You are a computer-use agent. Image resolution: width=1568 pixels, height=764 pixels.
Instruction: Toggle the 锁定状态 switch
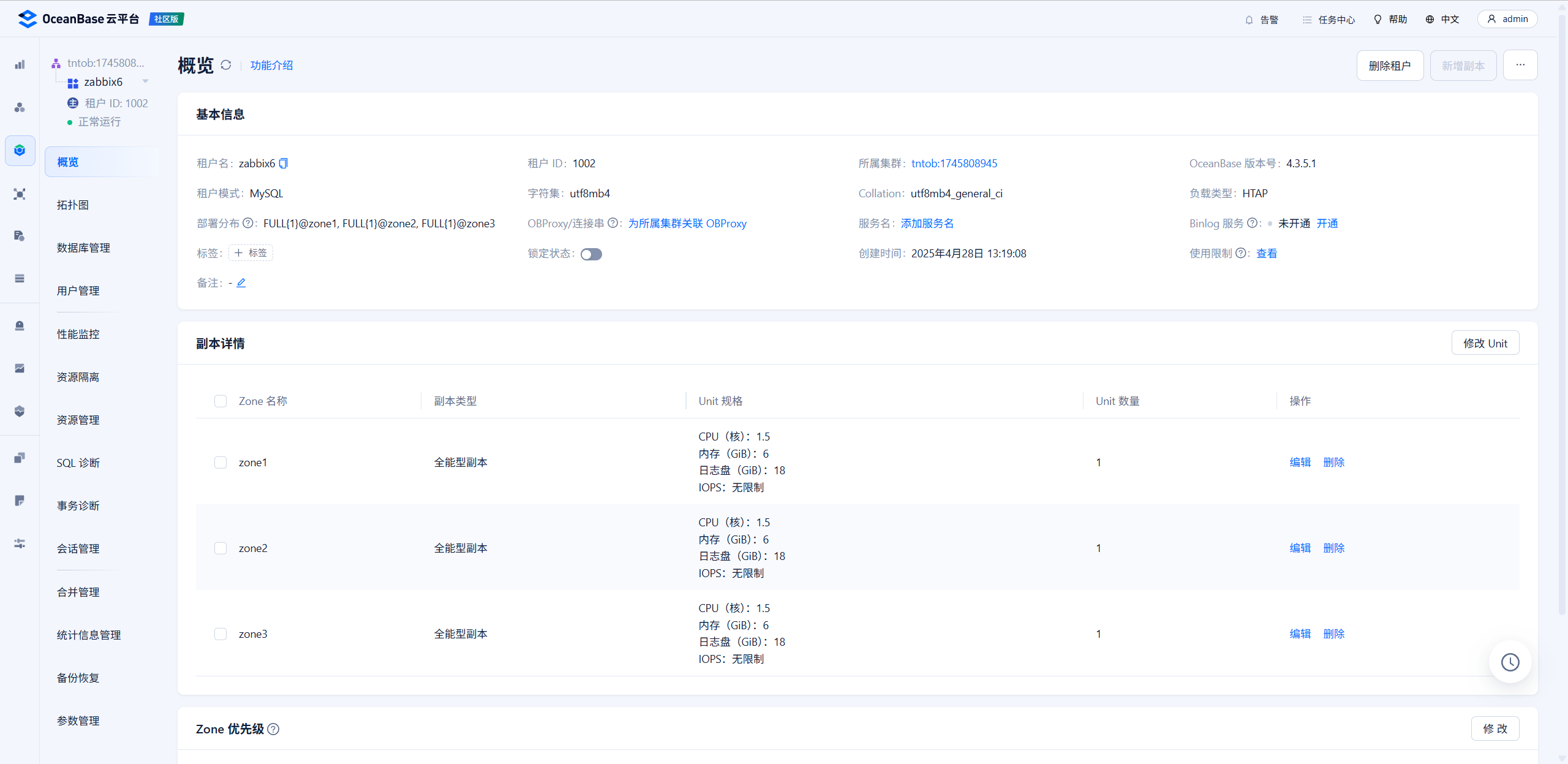tap(591, 254)
